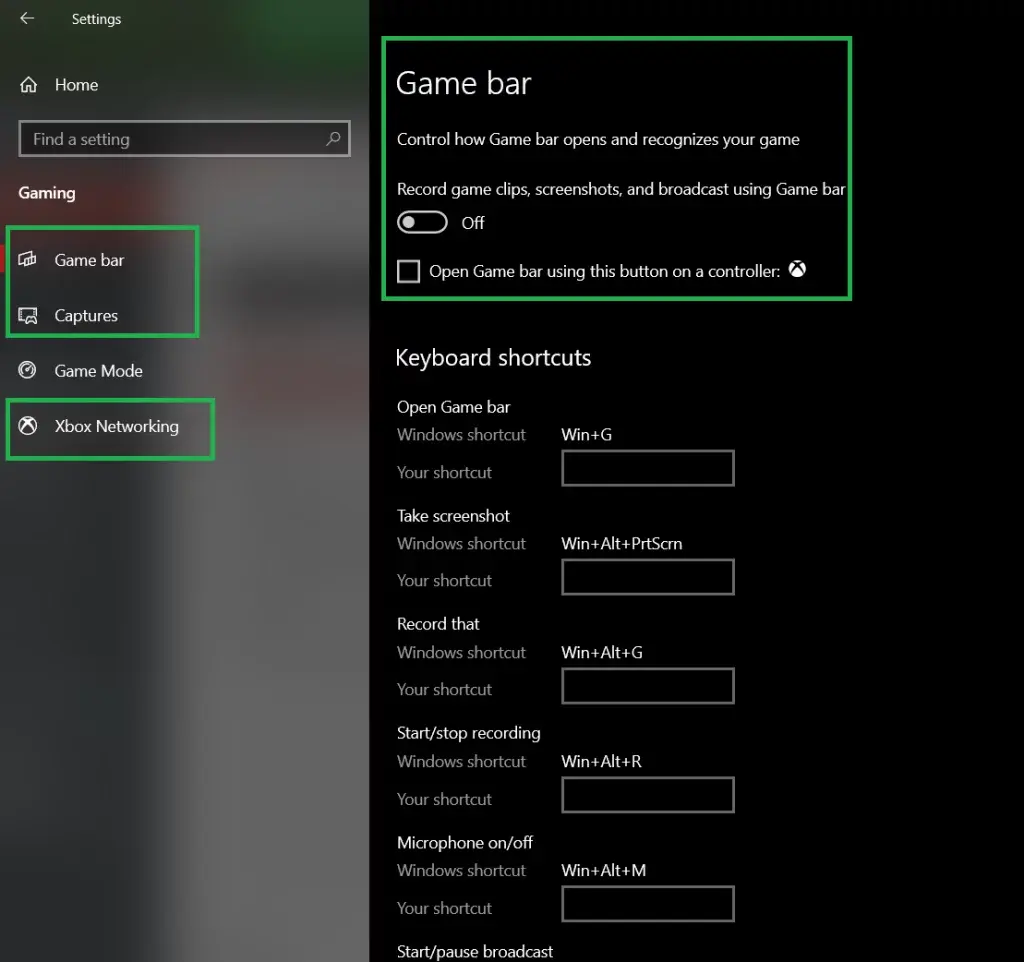The height and width of the screenshot is (962, 1024).
Task: Click the Off label next to toggle
Action: (x=473, y=223)
